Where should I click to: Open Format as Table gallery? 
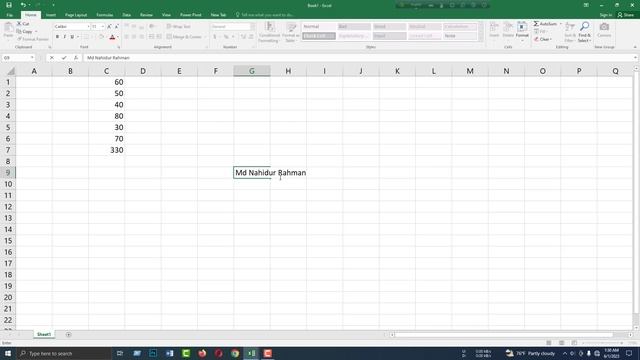coord(291,32)
